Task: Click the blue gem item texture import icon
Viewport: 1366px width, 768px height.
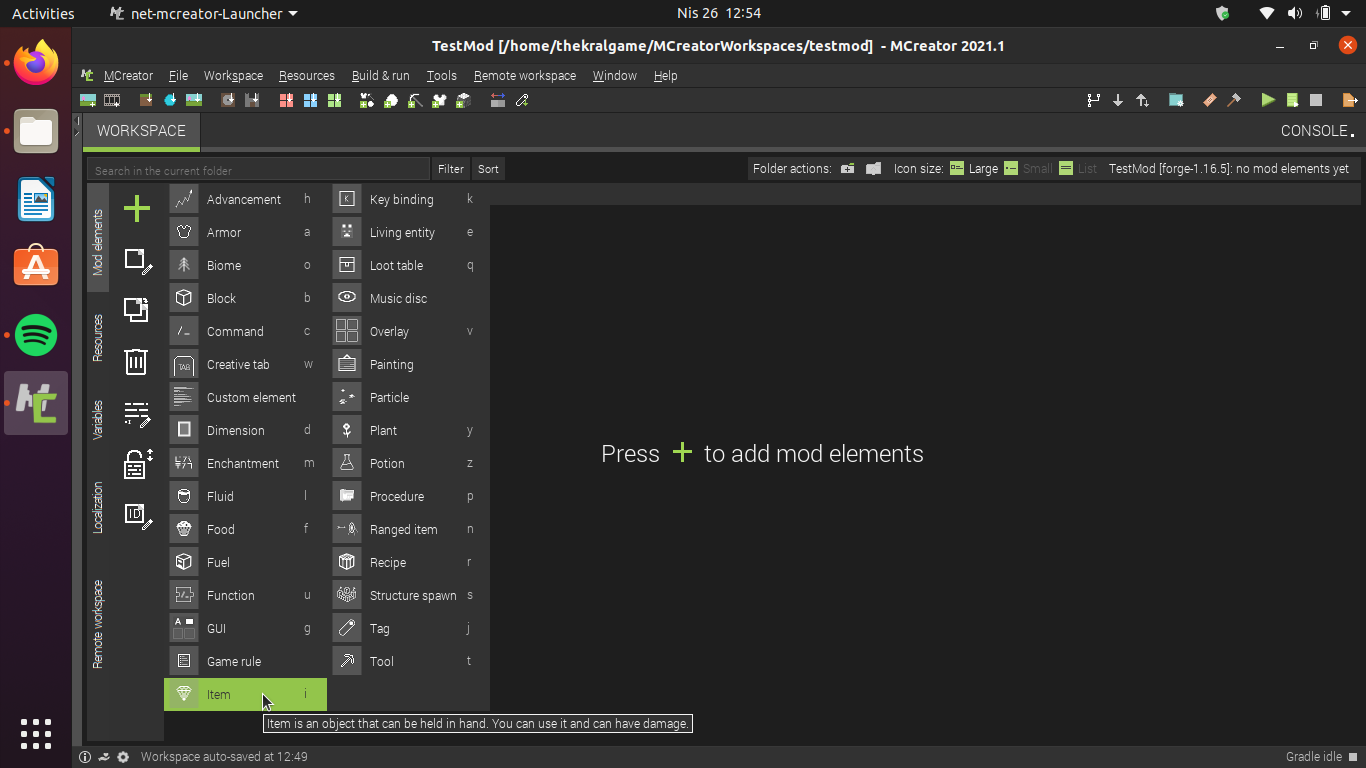Action: [170, 100]
